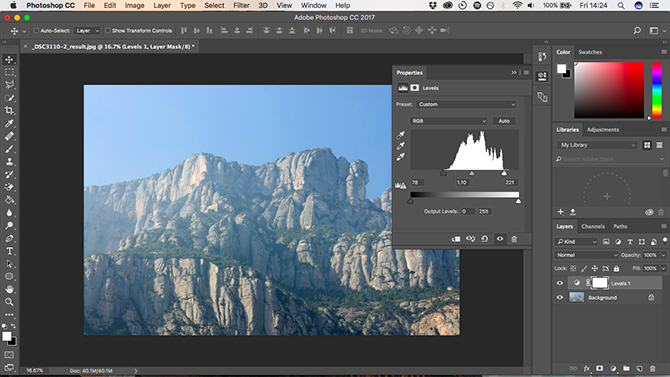Click the gray point eyedropper in Levels

pos(400,146)
